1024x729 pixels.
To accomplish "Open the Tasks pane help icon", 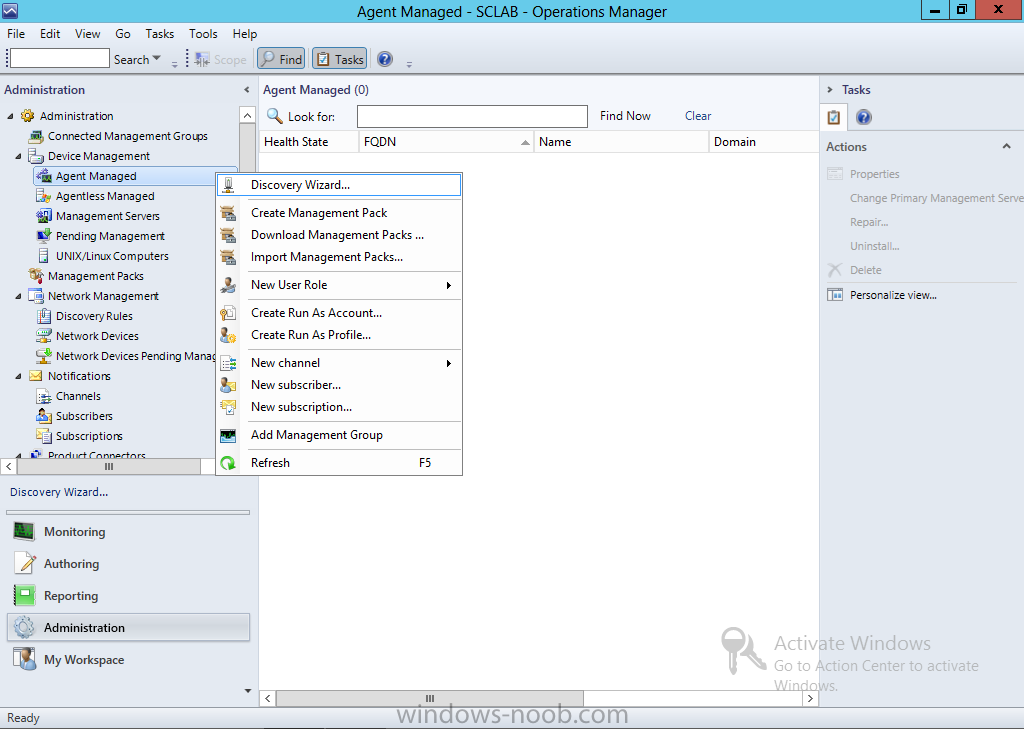I will [x=863, y=118].
